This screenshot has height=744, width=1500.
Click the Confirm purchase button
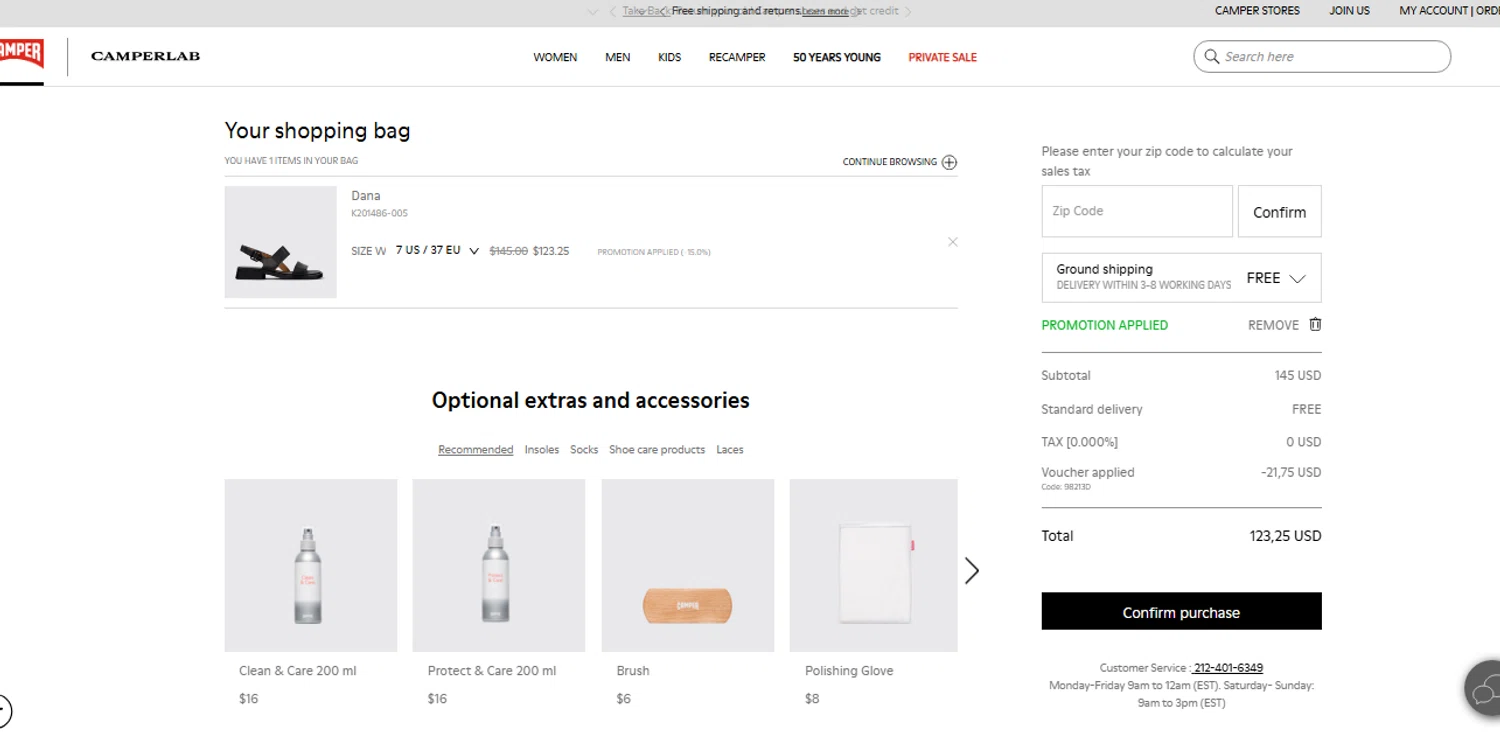pyautogui.click(x=1181, y=612)
